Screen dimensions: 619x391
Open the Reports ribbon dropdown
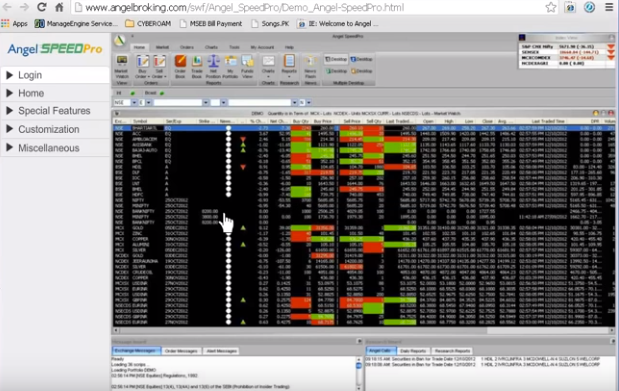click(x=289, y=66)
